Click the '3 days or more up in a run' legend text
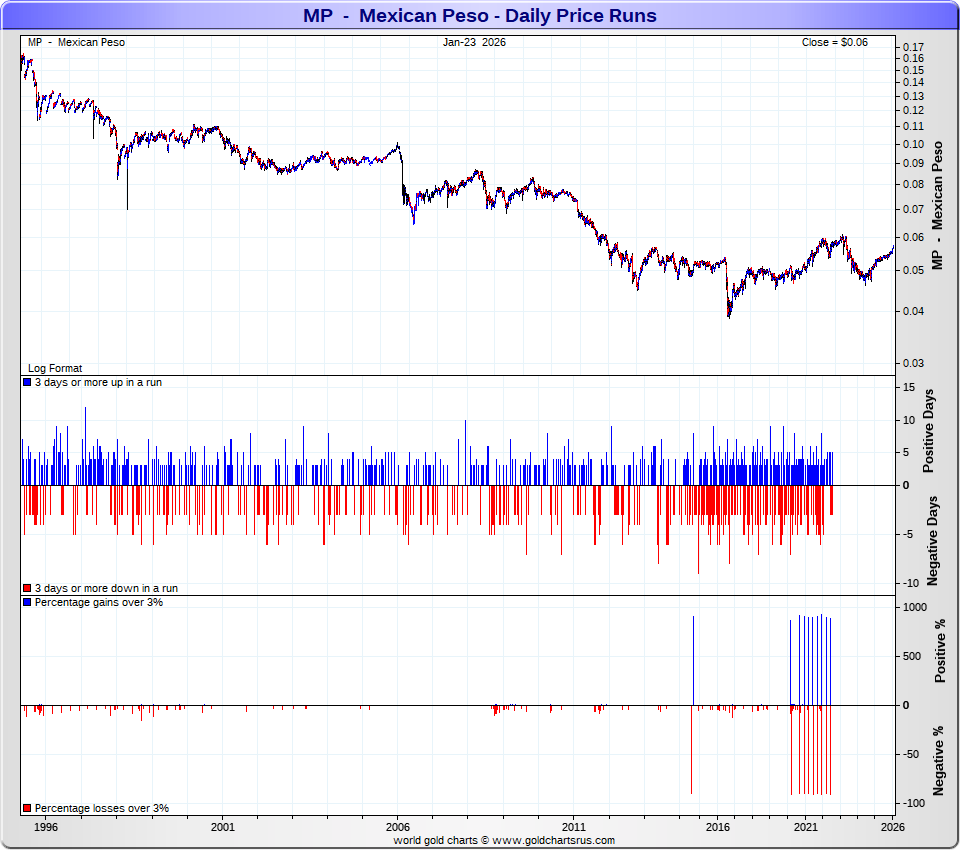This screenshot has height=850, width=960. point(99,382)
